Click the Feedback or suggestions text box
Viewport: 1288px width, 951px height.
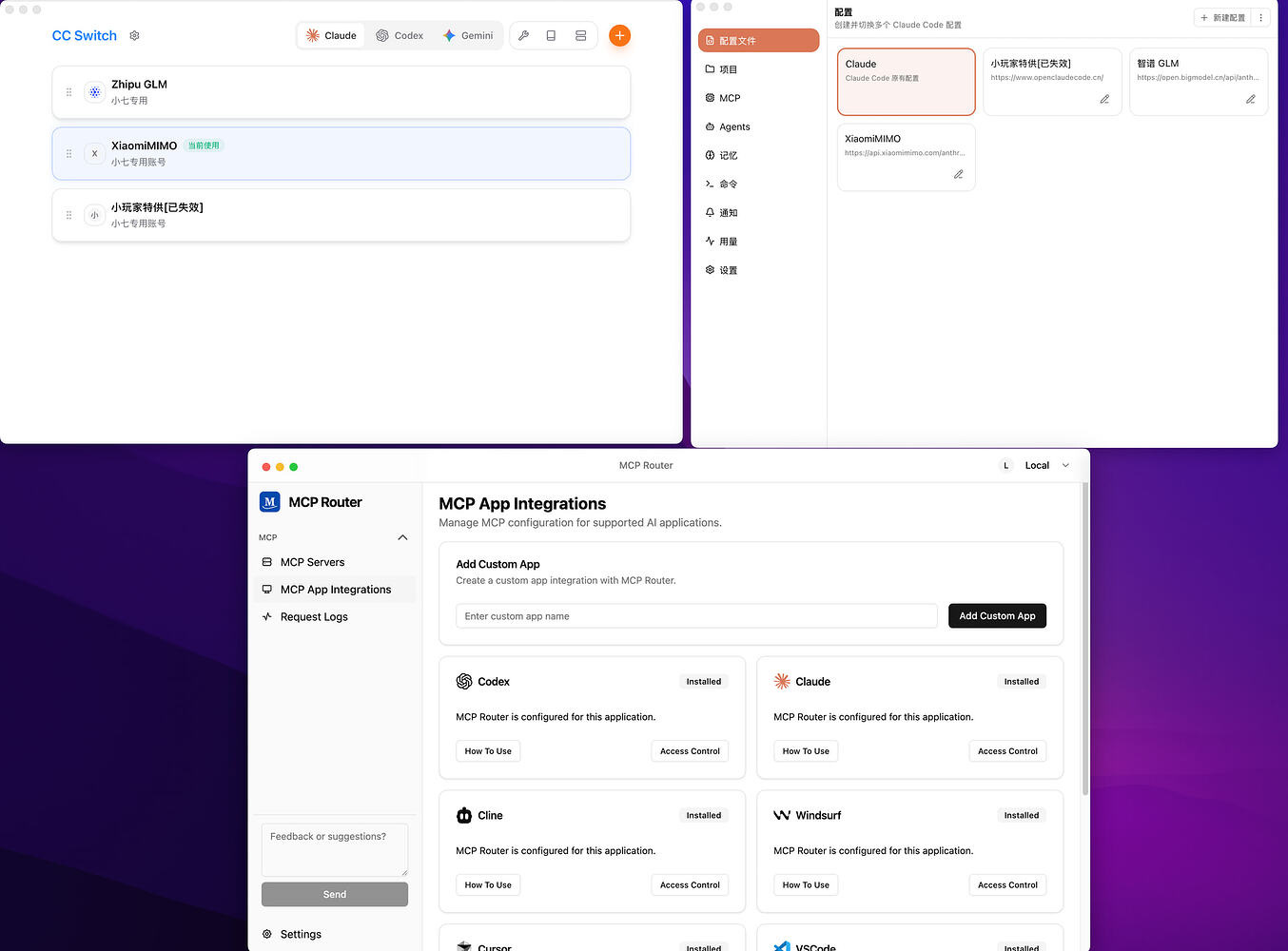[x=335, y=849]
